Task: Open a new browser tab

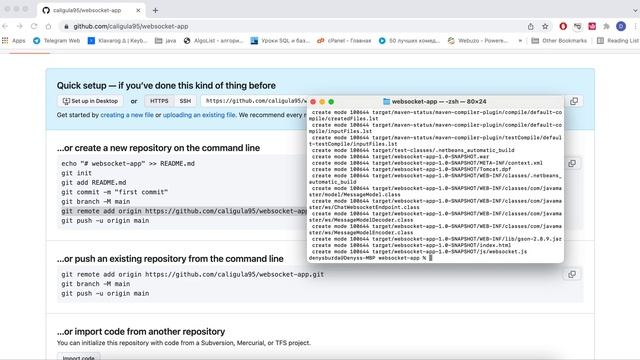Action: 156,10
